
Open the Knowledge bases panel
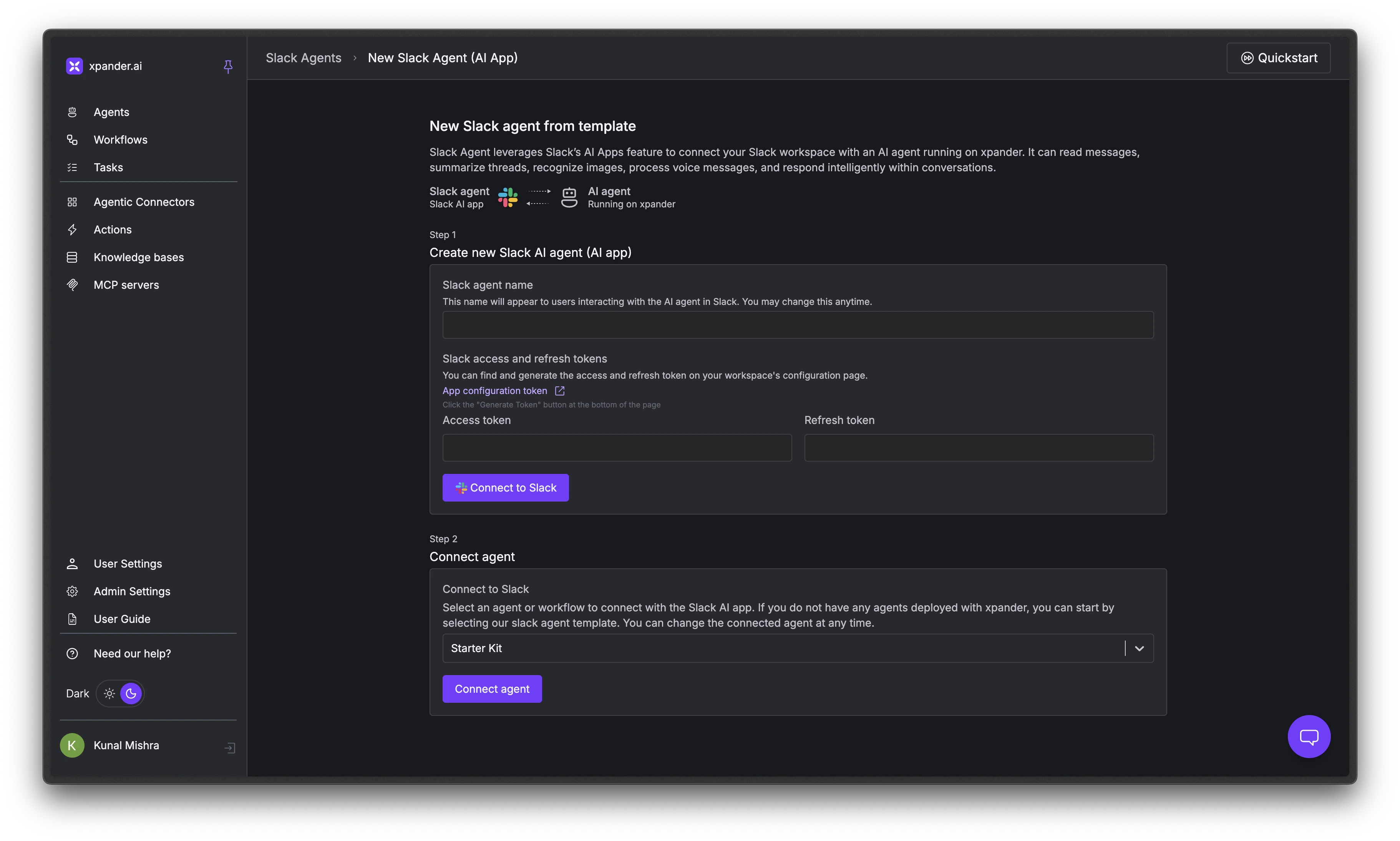pyautogui.click(x=138, y=257)
